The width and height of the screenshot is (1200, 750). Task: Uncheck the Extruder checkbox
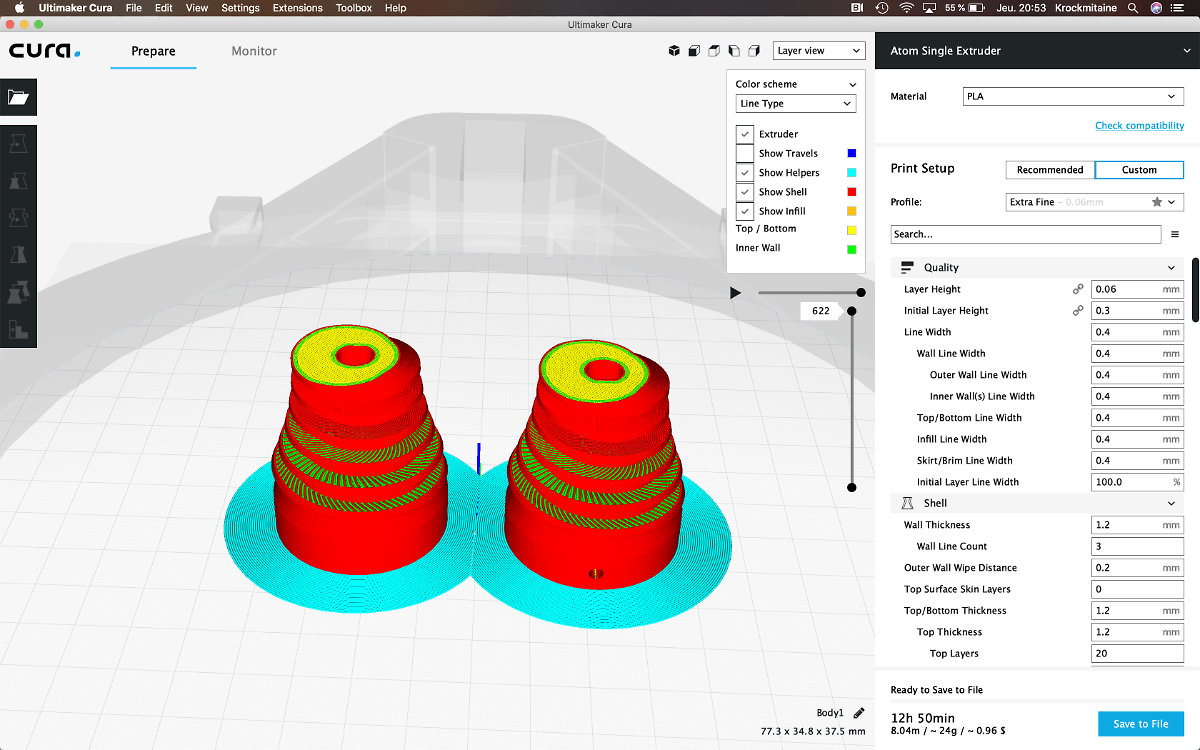(x=745, y=134)
